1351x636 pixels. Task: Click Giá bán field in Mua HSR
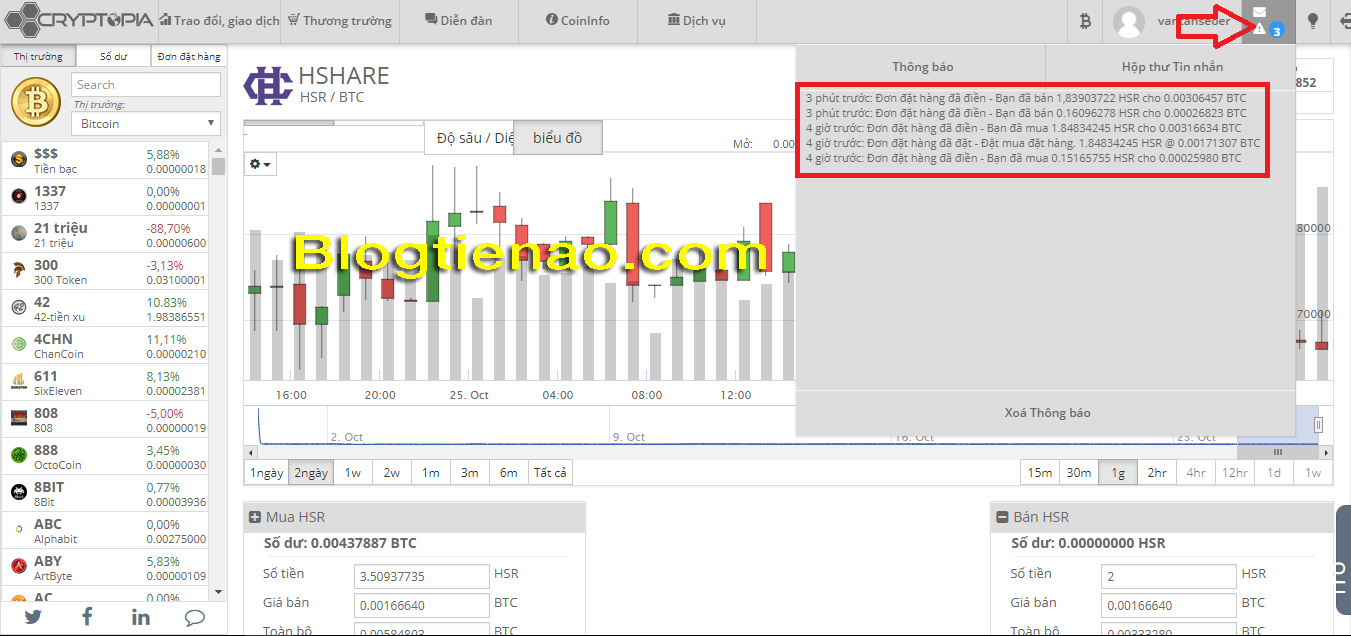pyautogui.click(x=421, y=605)
